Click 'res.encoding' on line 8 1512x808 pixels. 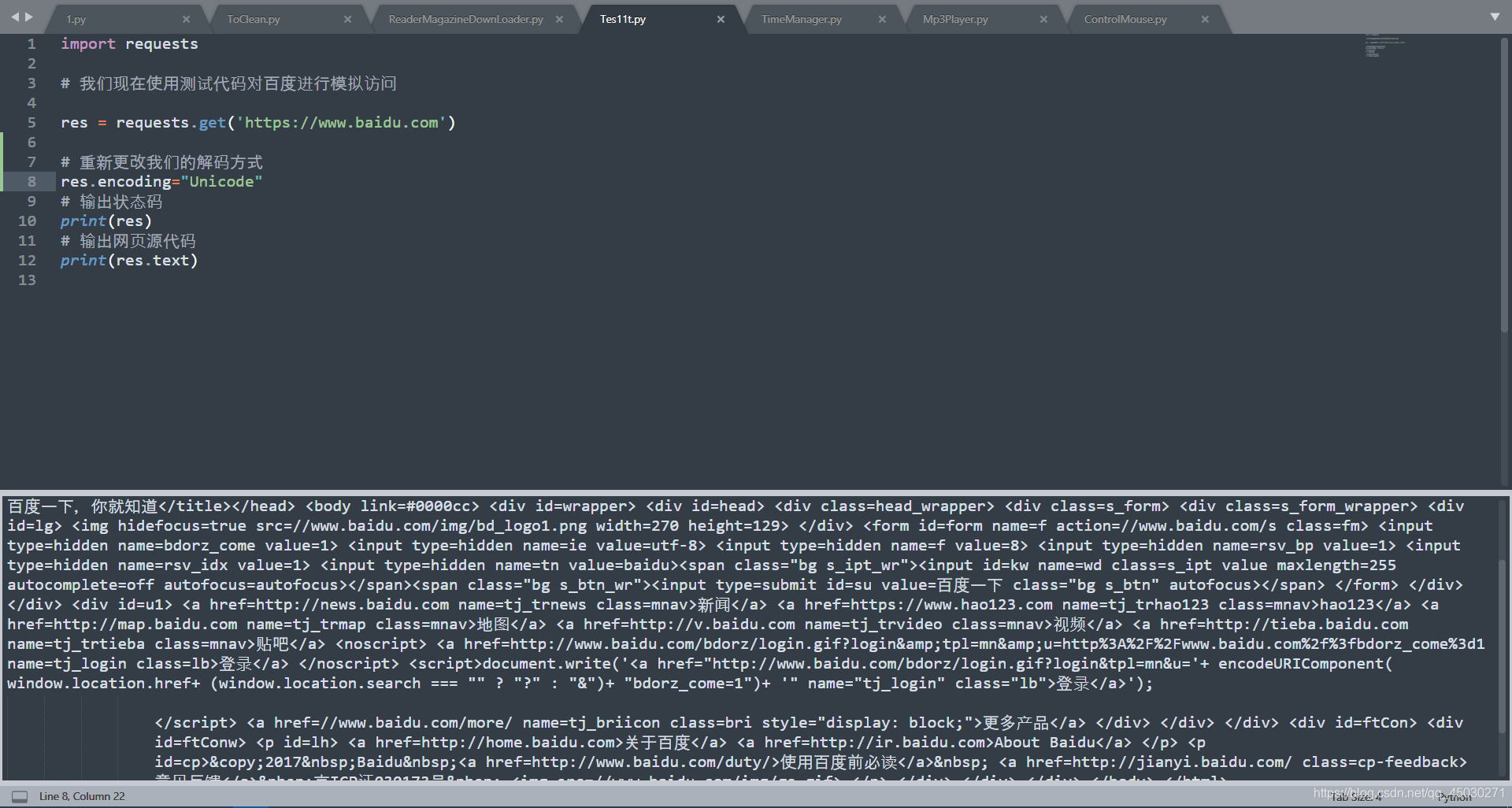(115, 182)
